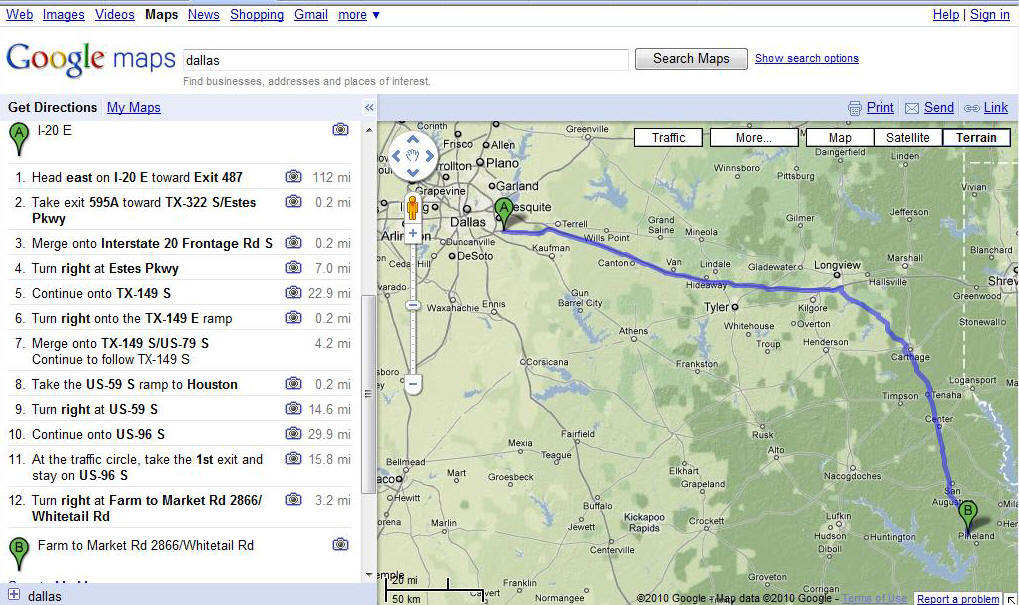Switch to Satellite view
The height and width of the screenshot is (605, 1019).
[x=907, y=138]
